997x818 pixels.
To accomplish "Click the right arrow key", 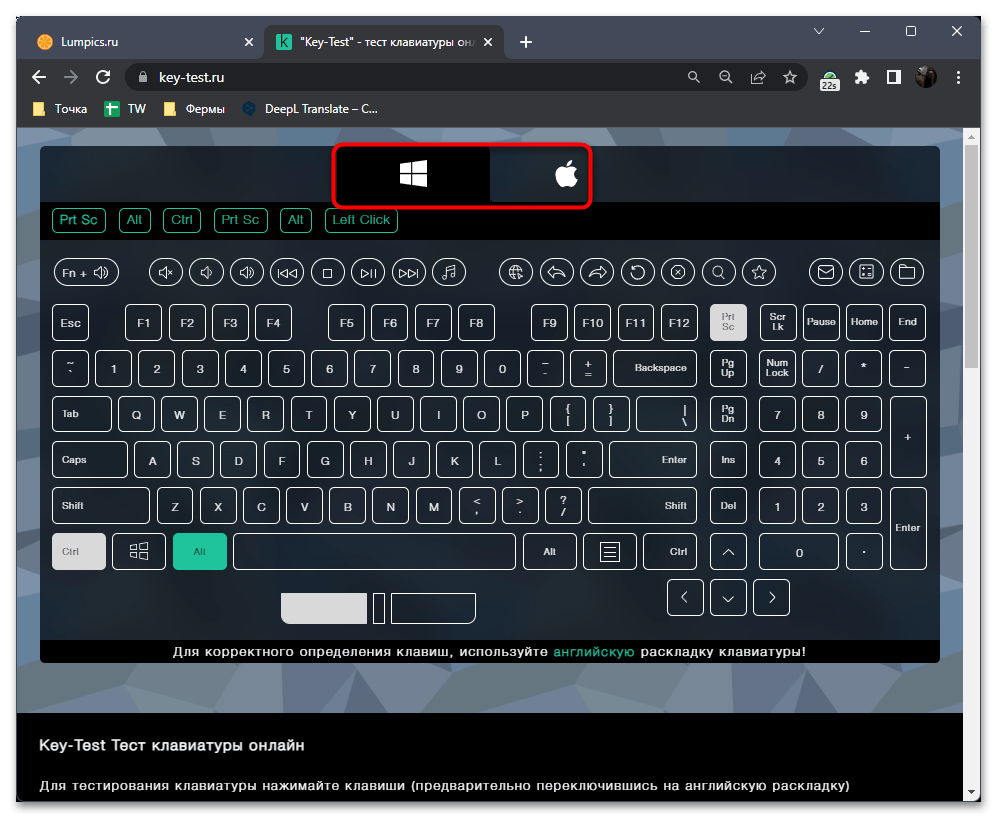I will pyautogui.click(x=771, y=597).
